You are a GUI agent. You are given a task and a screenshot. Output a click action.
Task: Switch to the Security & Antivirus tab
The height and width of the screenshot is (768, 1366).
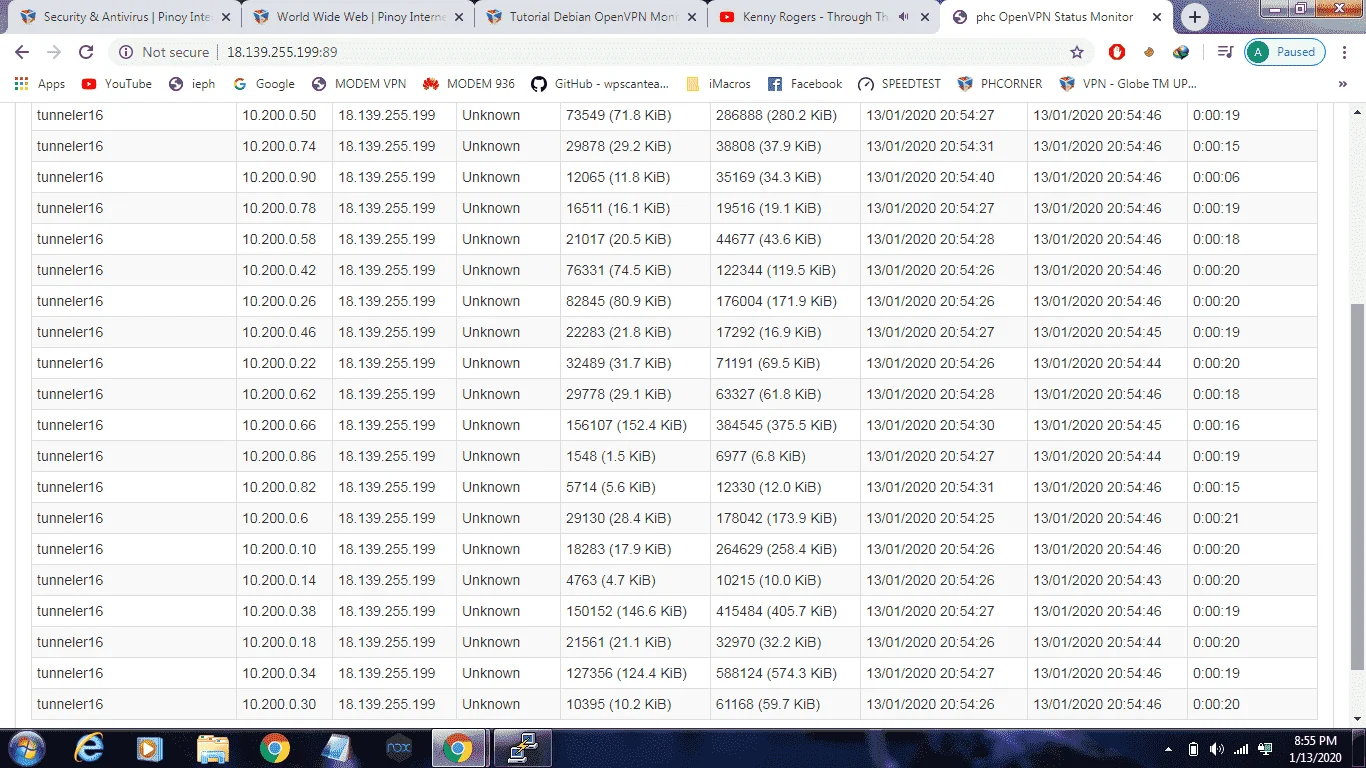125,17
